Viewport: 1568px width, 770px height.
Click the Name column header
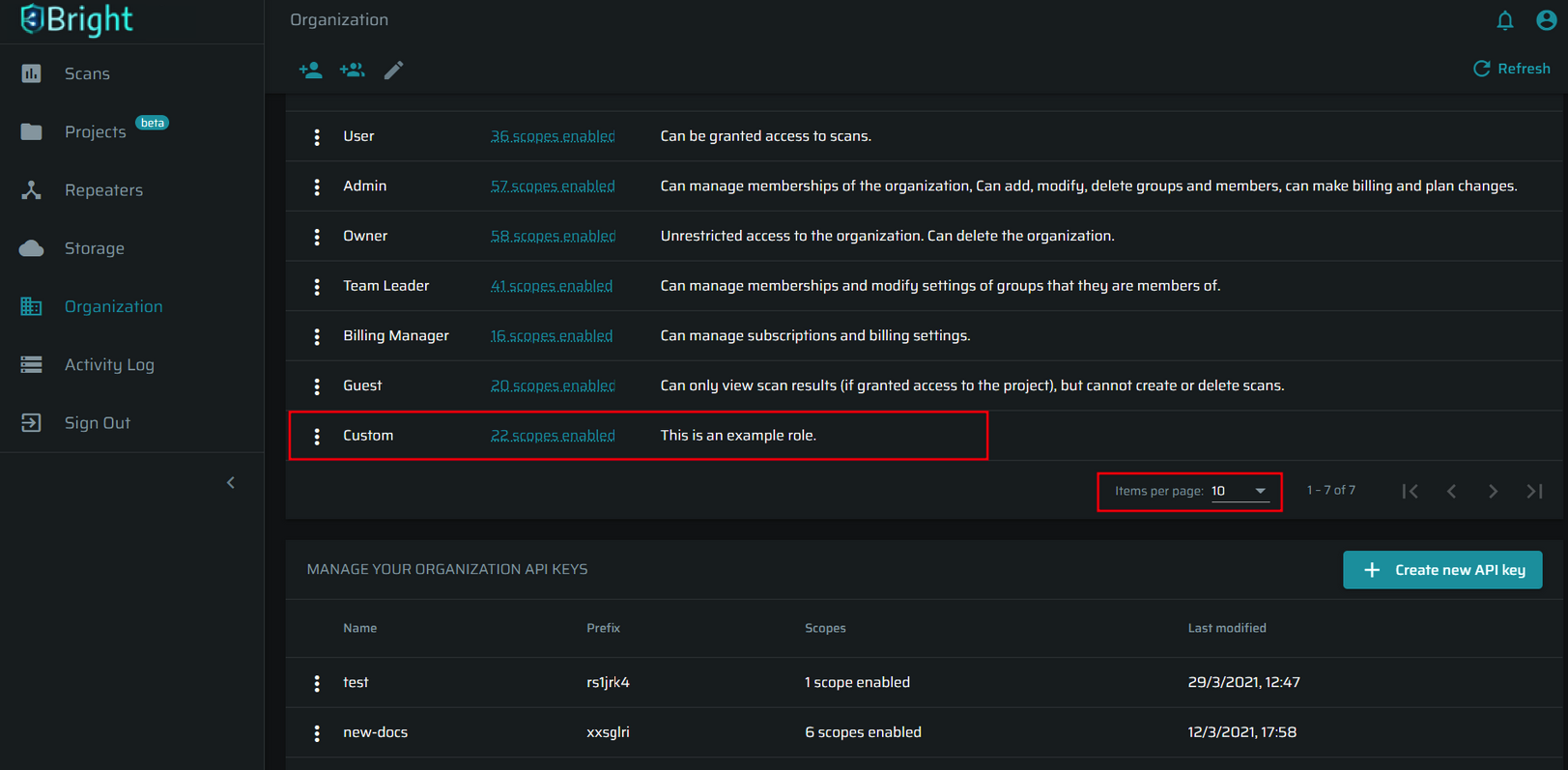[360, 628]
